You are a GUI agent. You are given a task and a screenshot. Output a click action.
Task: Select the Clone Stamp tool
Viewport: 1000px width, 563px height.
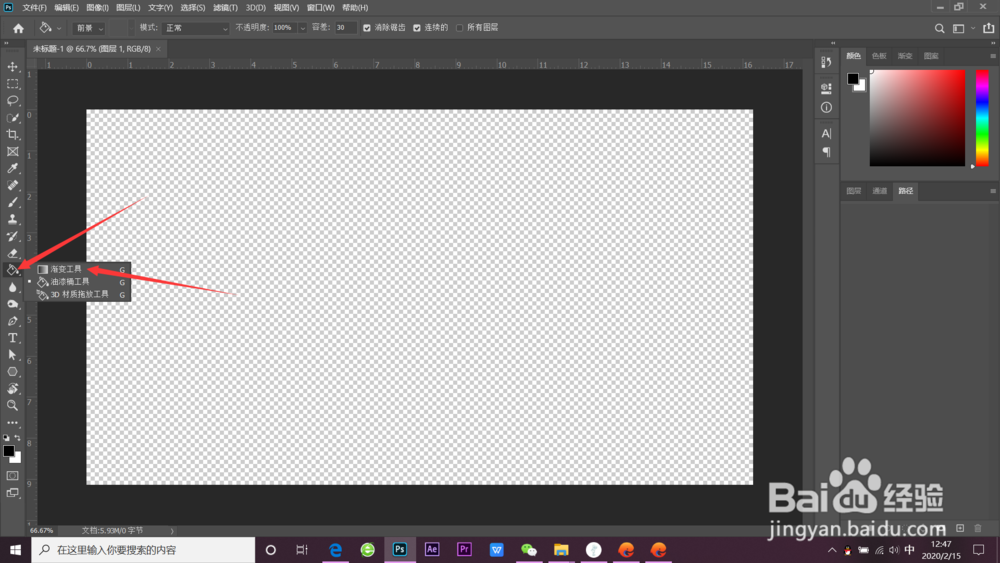coord(12,219)
